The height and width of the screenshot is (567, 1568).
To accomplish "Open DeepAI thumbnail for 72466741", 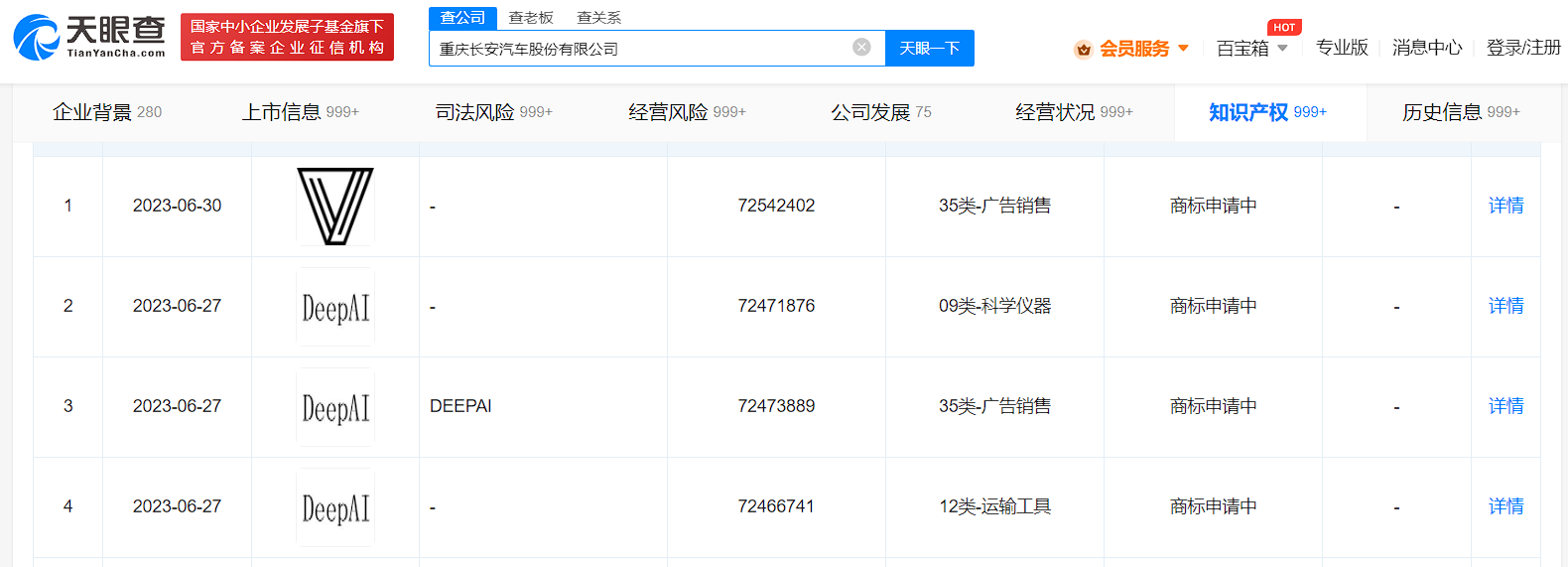I will (335, 507).
